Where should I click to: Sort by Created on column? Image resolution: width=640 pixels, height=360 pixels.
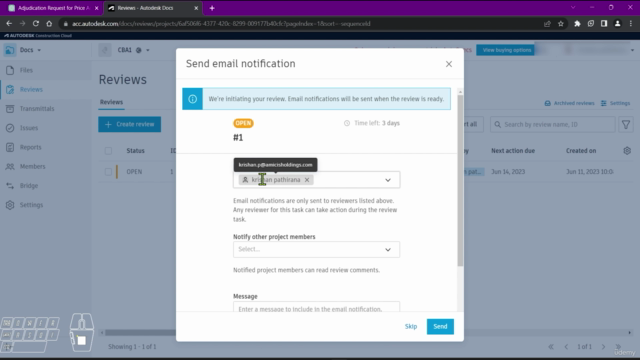[581, 151]
